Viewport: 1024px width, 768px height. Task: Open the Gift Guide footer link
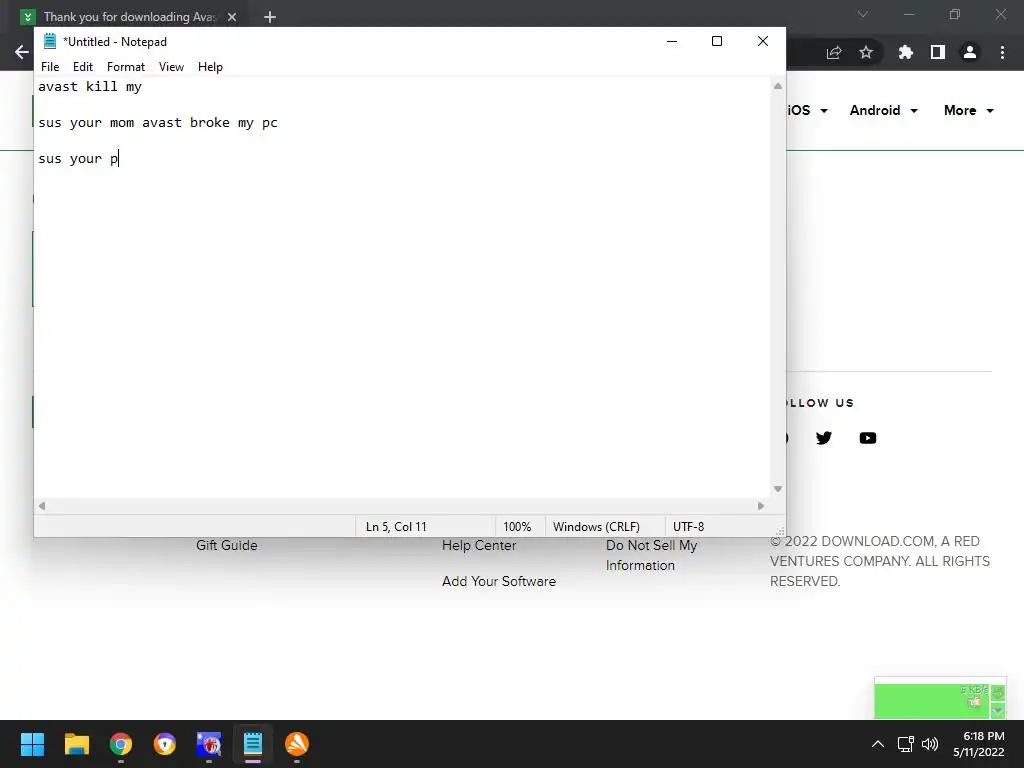click(x=227, y=545)
